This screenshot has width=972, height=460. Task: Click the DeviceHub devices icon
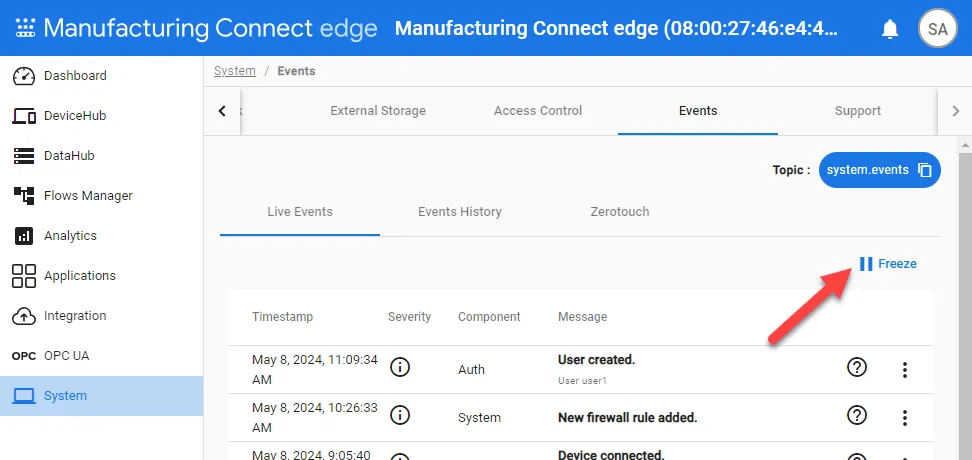pyautogui.click(x=24, y=116)
